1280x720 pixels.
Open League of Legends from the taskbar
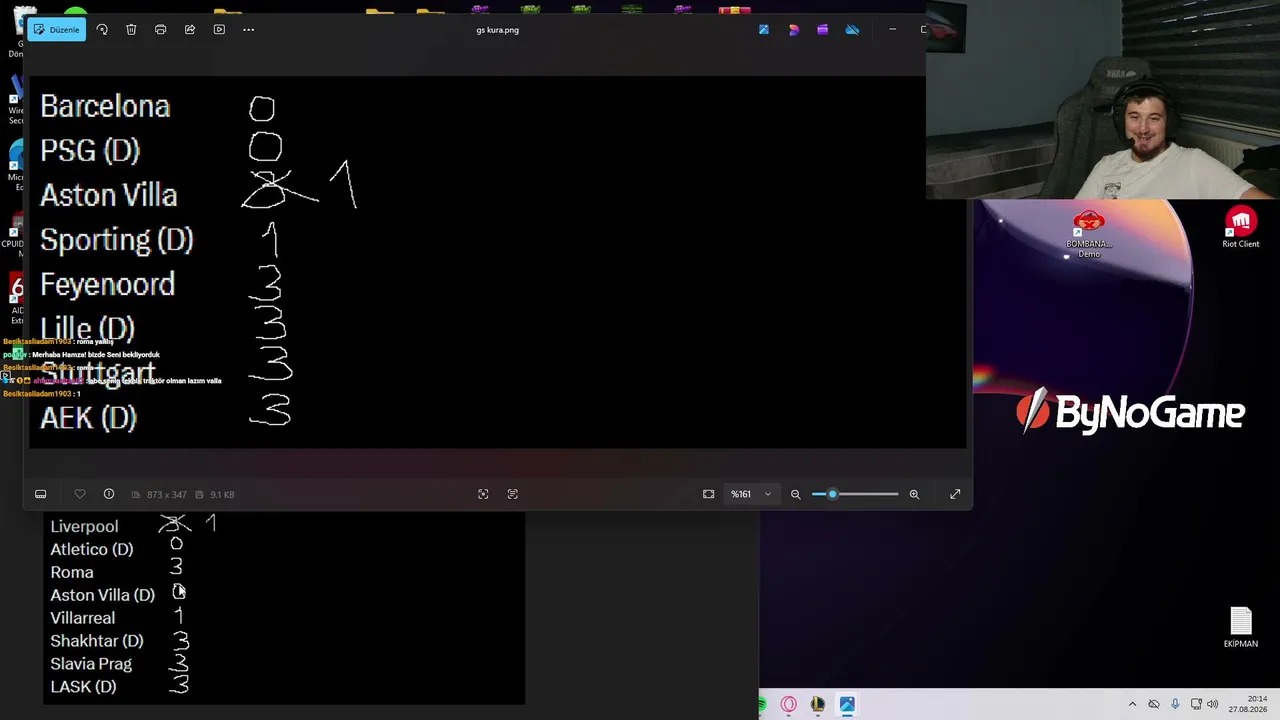[818, 705]
